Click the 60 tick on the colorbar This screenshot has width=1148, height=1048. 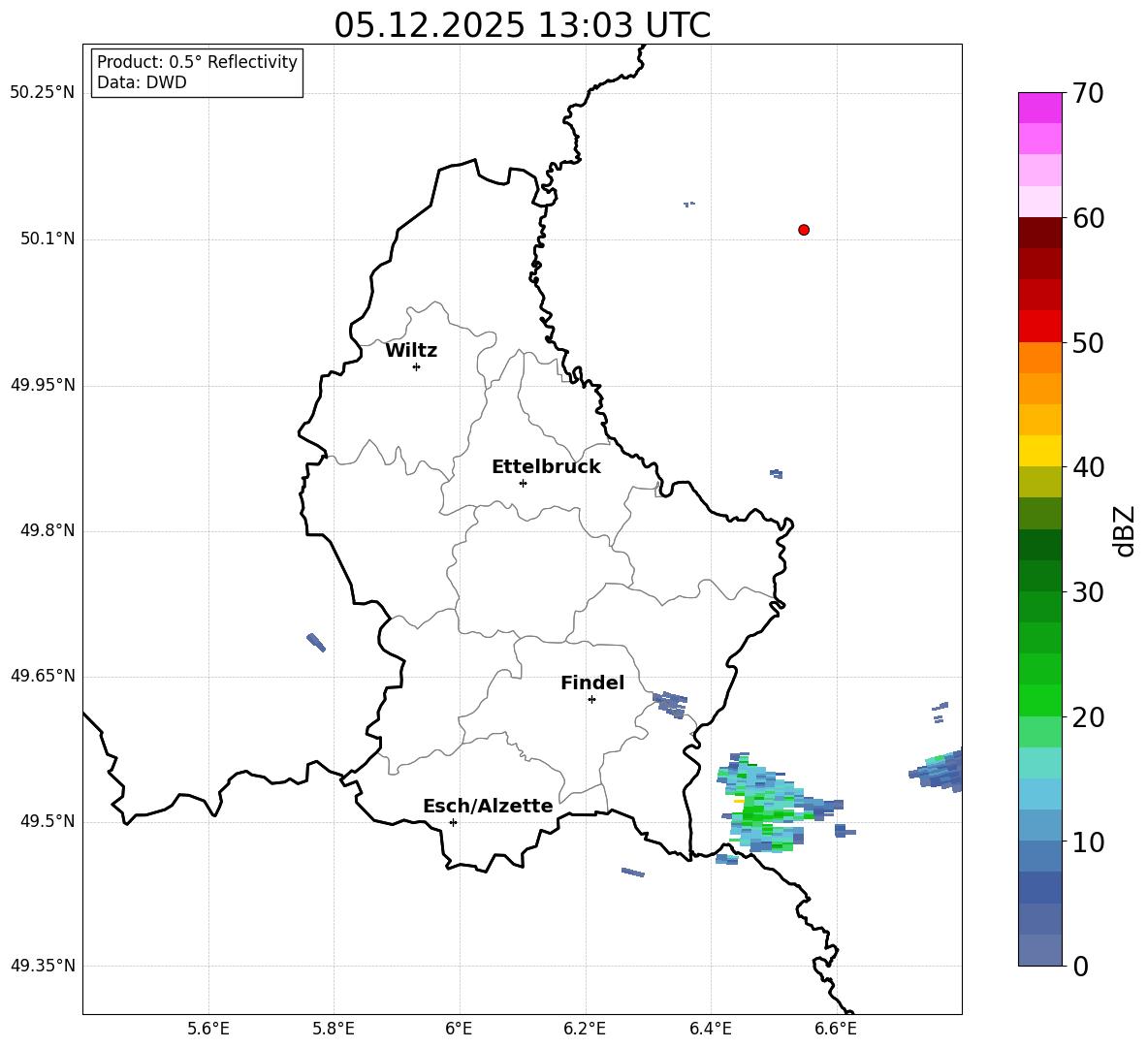point(1088,218)
